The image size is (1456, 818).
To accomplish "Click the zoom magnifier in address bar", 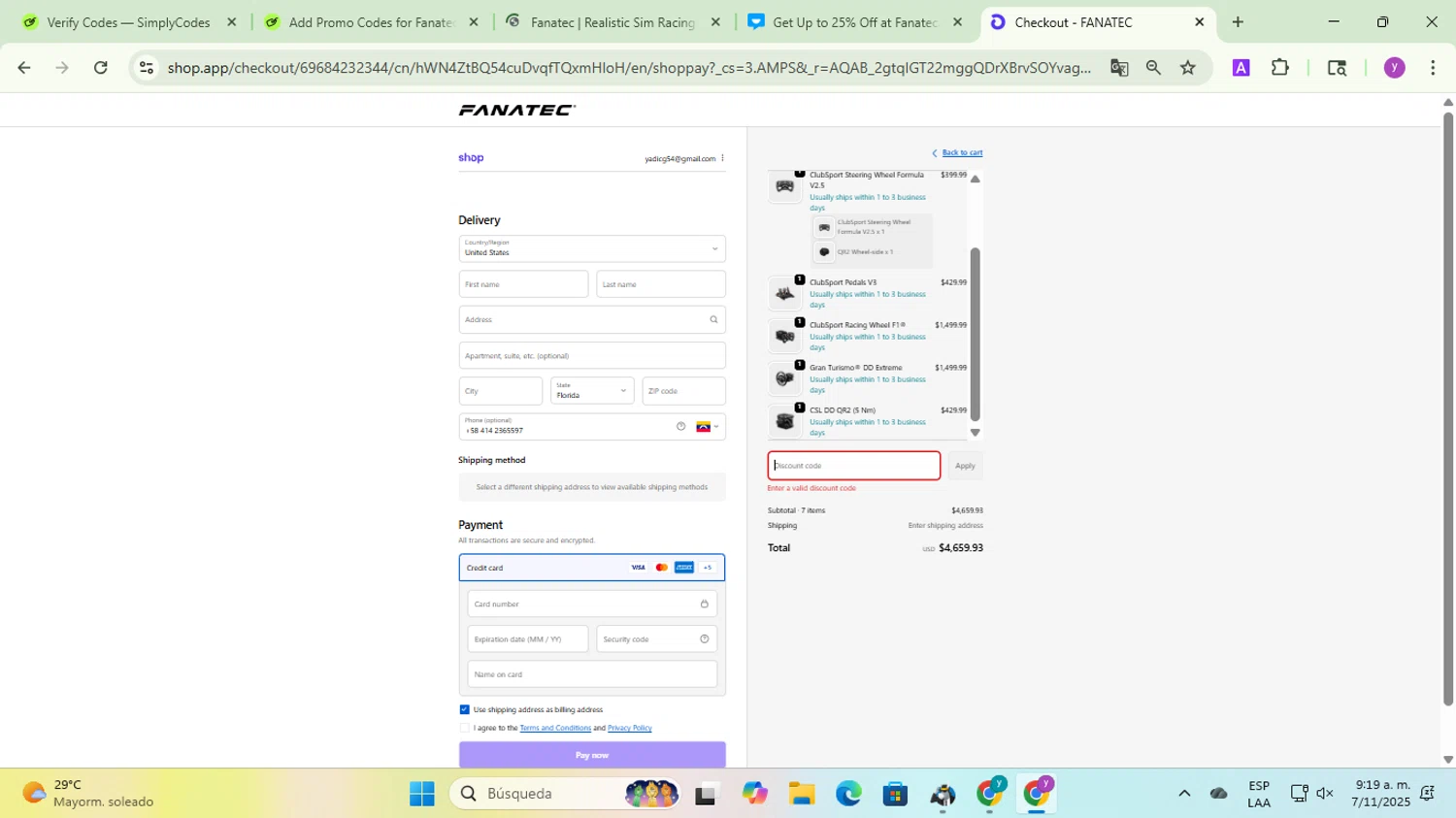I will pyautogui.click(x=1153, y=67).
